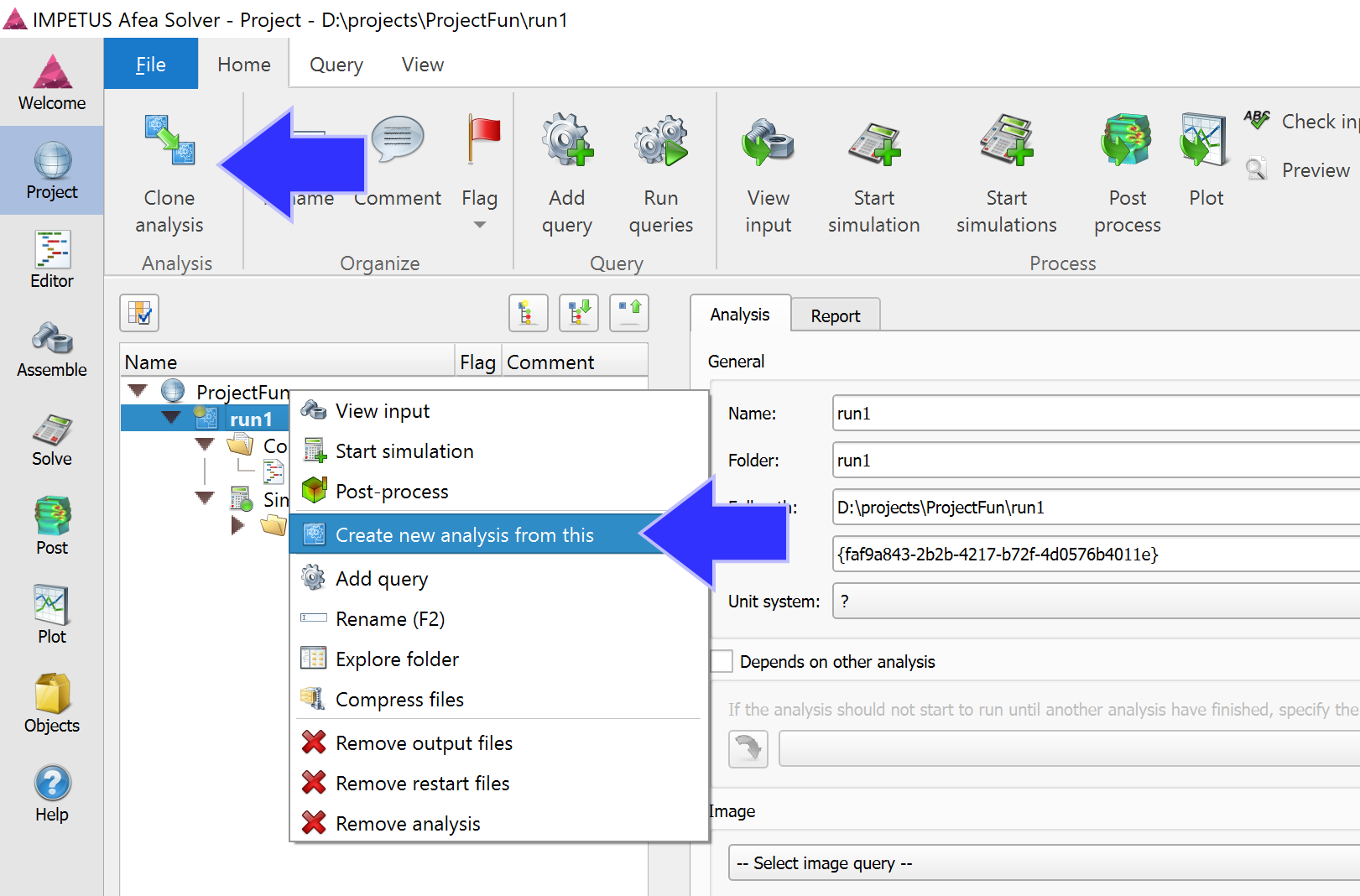This screenshot has height=896, width=1360.
Task: Select the Project sidebar icon
Action: (52, 171)
